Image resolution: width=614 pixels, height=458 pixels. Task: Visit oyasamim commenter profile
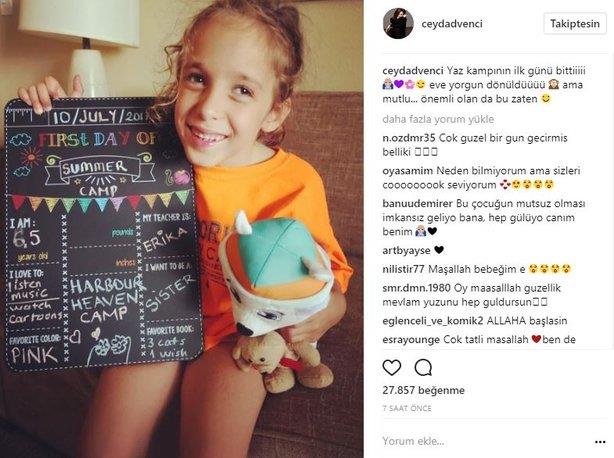point(408,171)
